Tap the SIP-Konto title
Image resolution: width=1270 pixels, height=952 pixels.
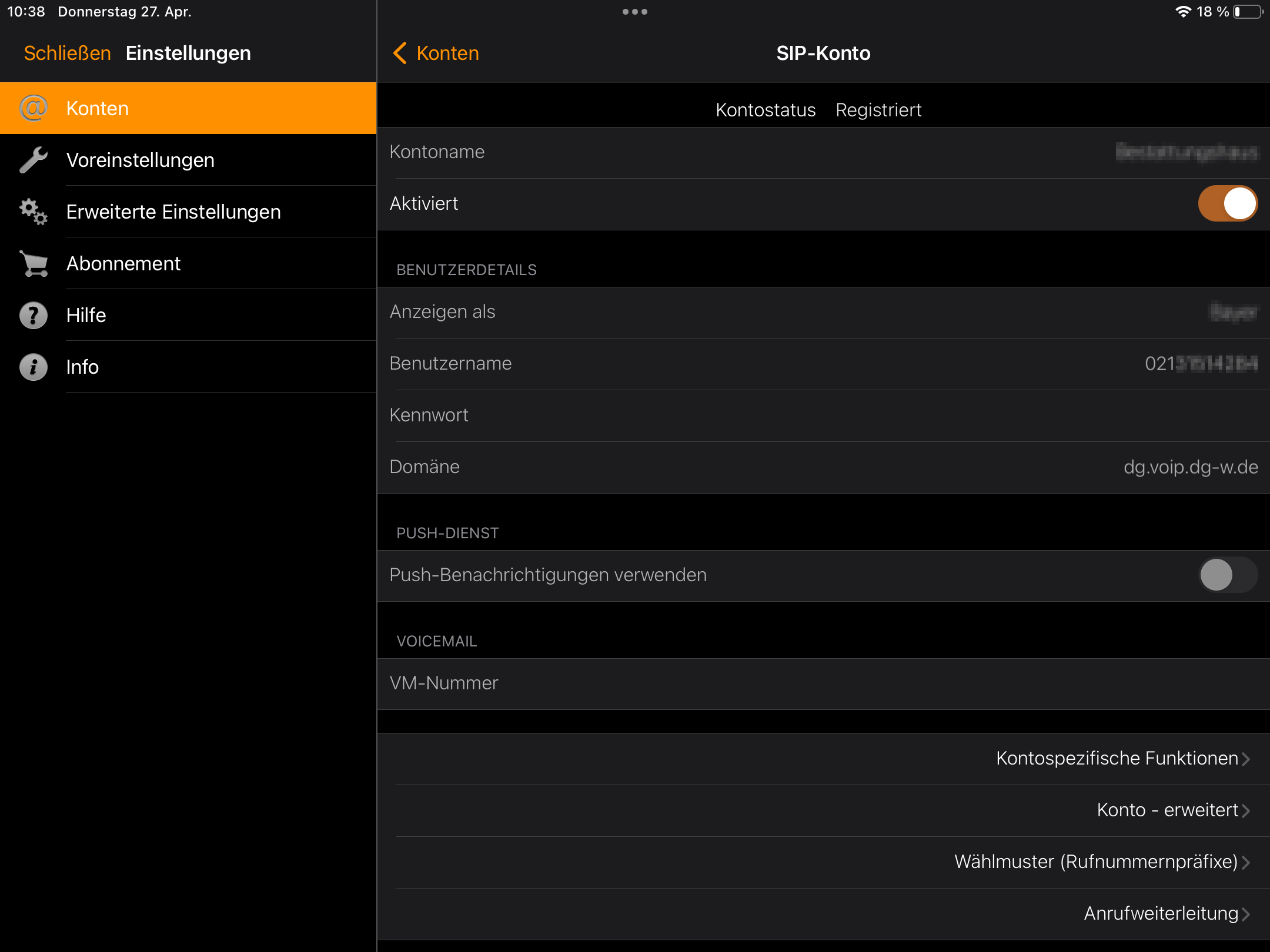click(823, 53)
